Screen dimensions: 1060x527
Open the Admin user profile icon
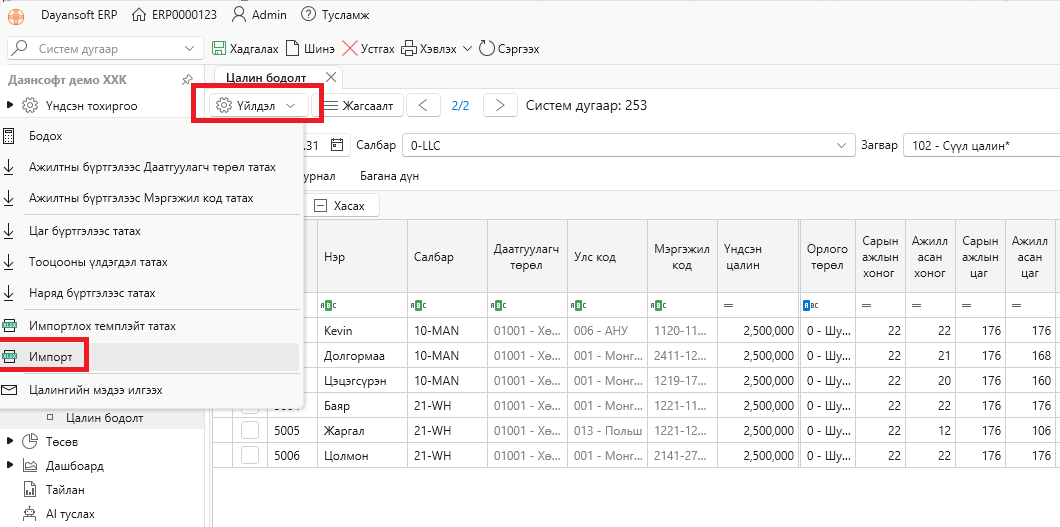[238, 14]
